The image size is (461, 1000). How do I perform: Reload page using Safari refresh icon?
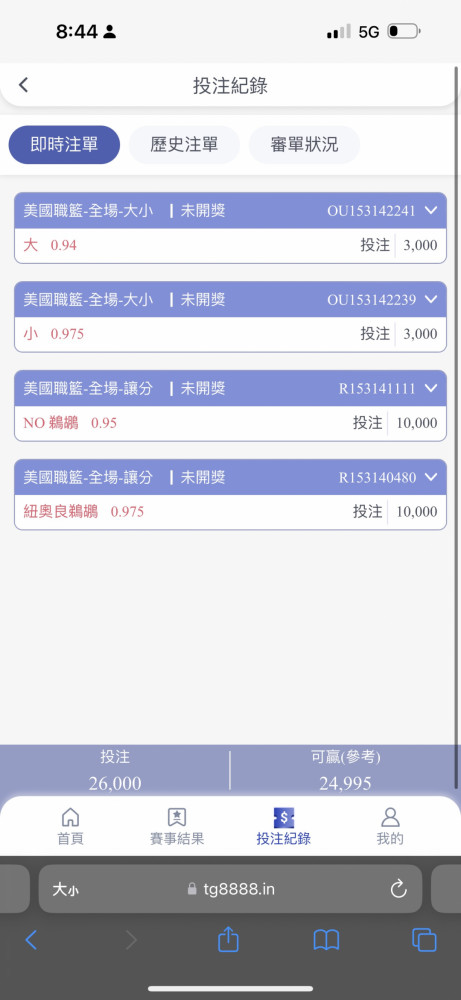pyautogui.click(x=399, y=889)
